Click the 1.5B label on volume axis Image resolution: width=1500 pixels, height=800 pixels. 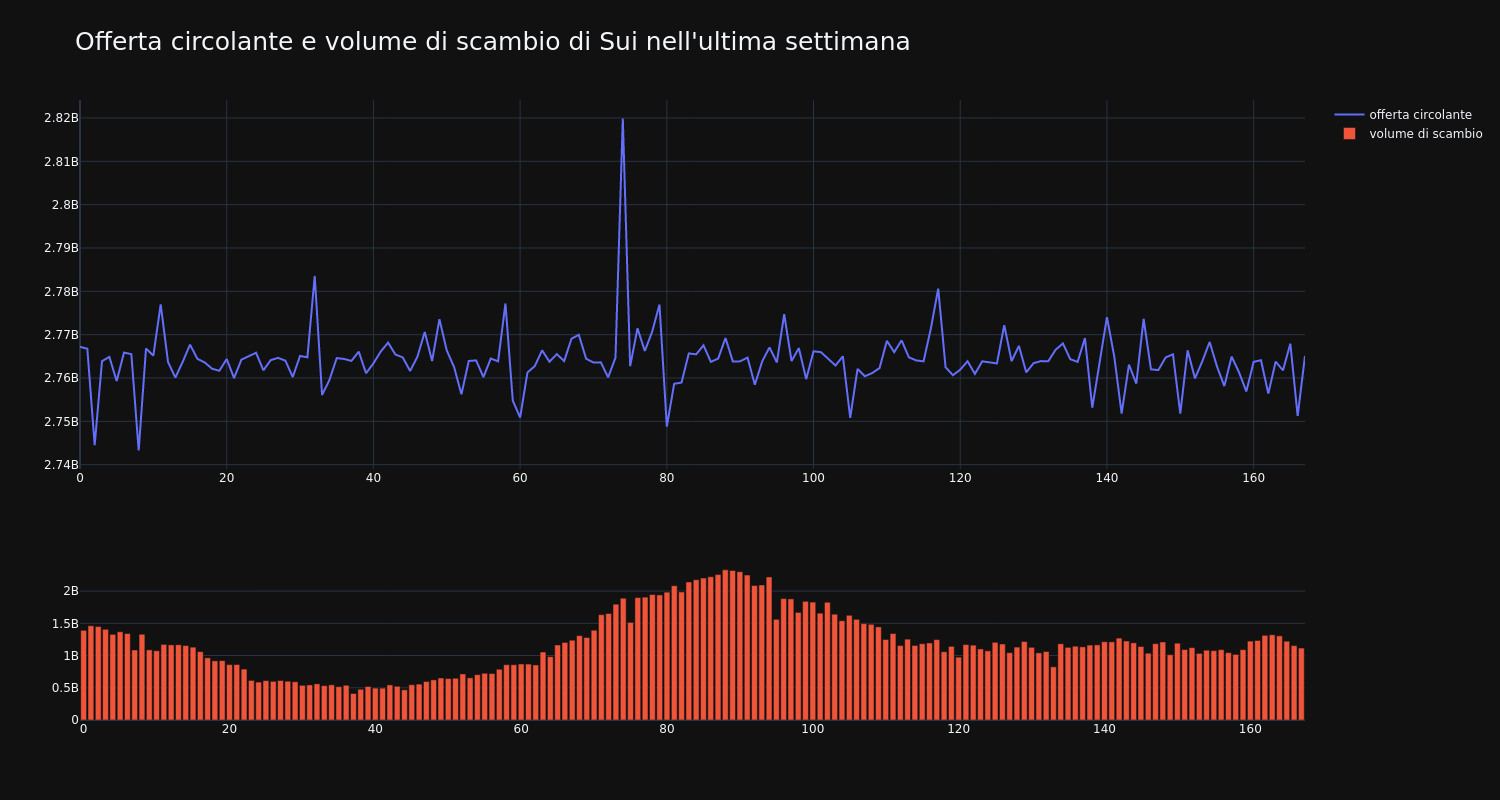(x=65, y=624)
